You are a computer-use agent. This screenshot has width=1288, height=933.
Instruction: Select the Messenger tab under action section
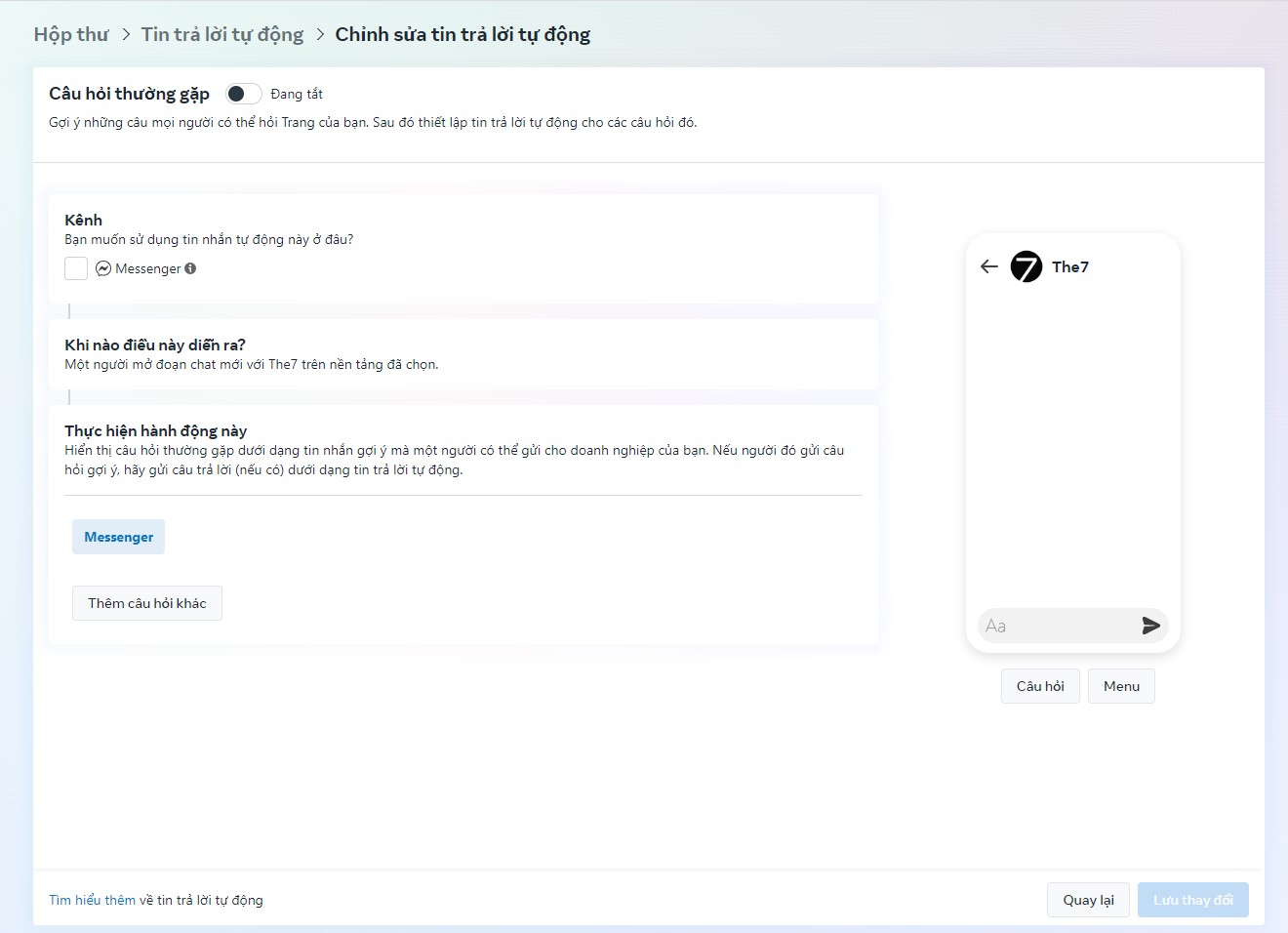click(x=118, y=536)
